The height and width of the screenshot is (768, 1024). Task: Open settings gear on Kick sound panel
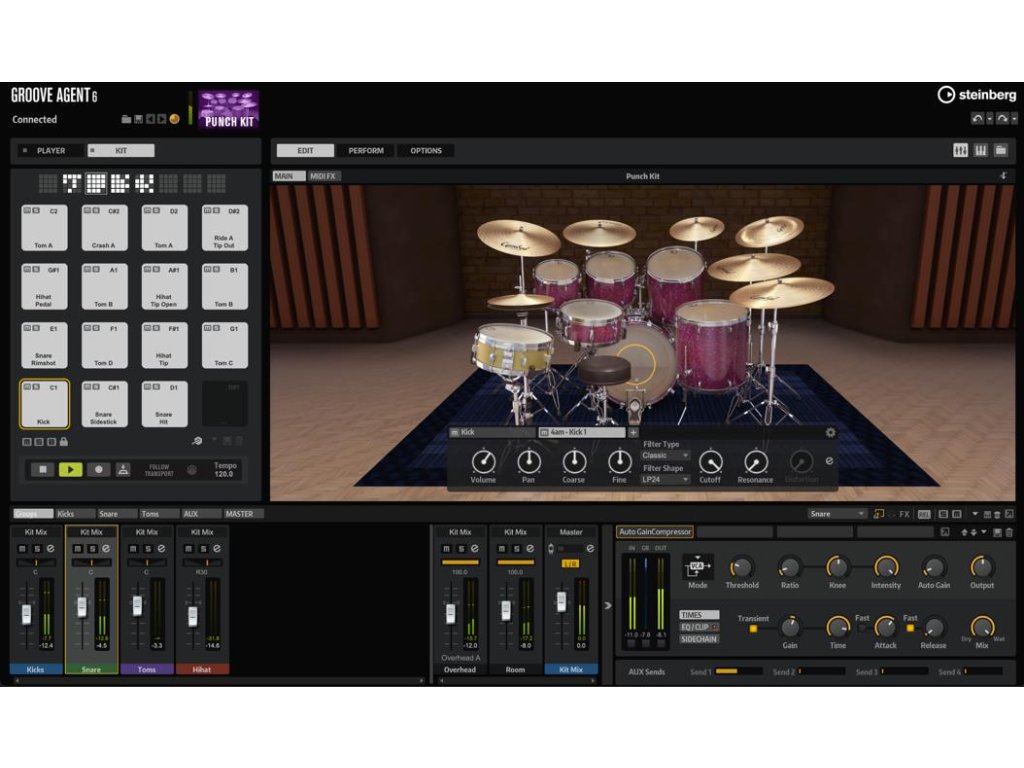830,432
